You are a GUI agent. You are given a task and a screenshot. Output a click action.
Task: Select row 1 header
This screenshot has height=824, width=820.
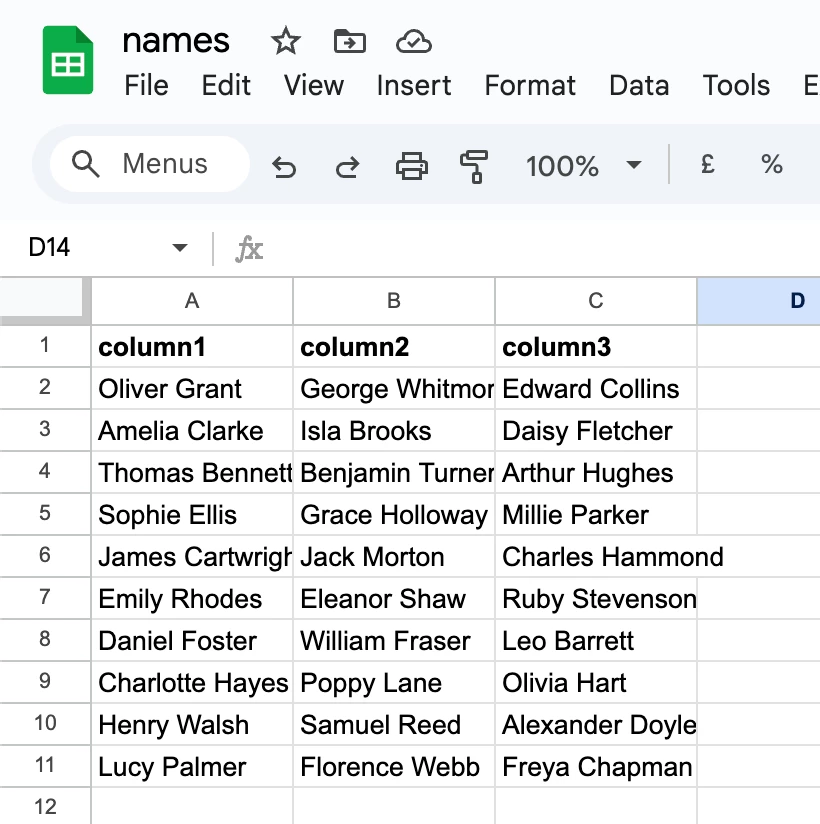tap(45, 346)
